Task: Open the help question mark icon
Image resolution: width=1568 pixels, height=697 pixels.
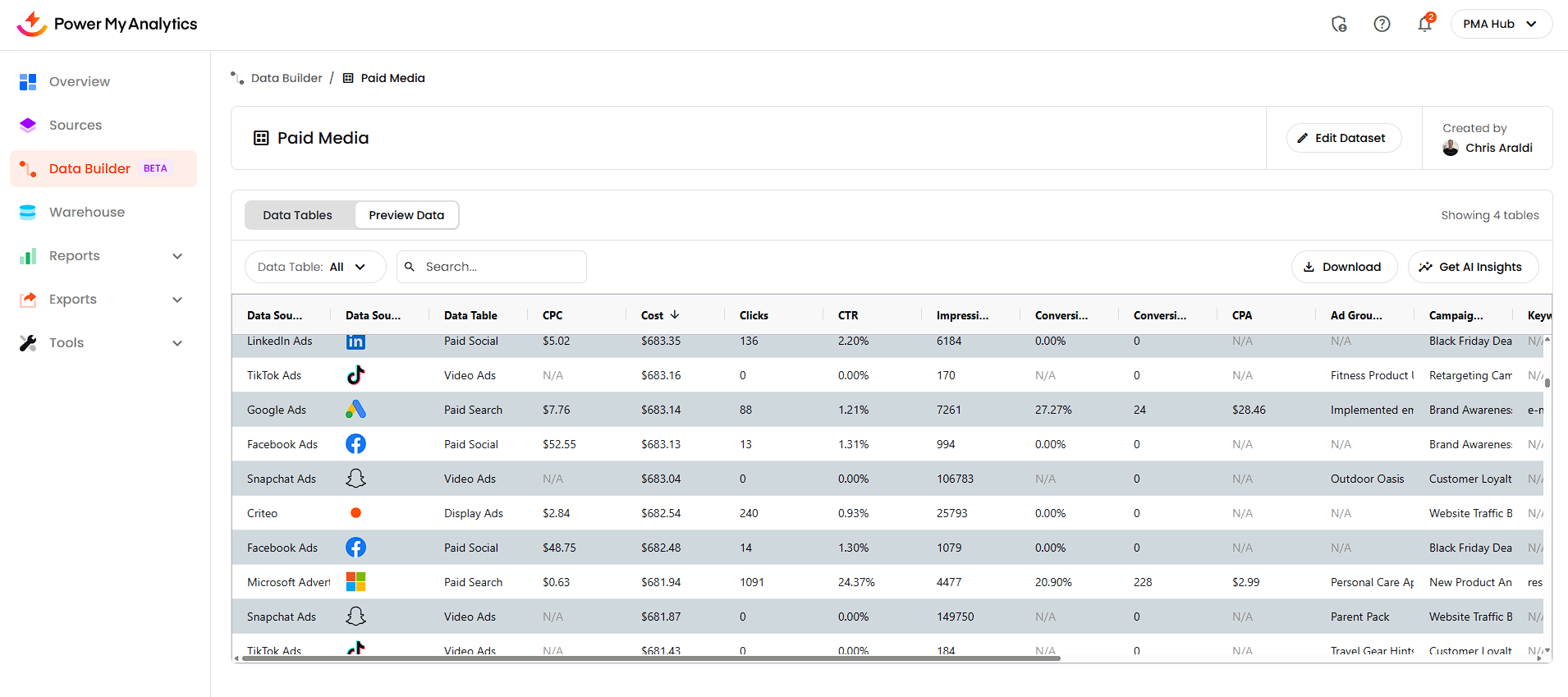Action: [1382, 24]
